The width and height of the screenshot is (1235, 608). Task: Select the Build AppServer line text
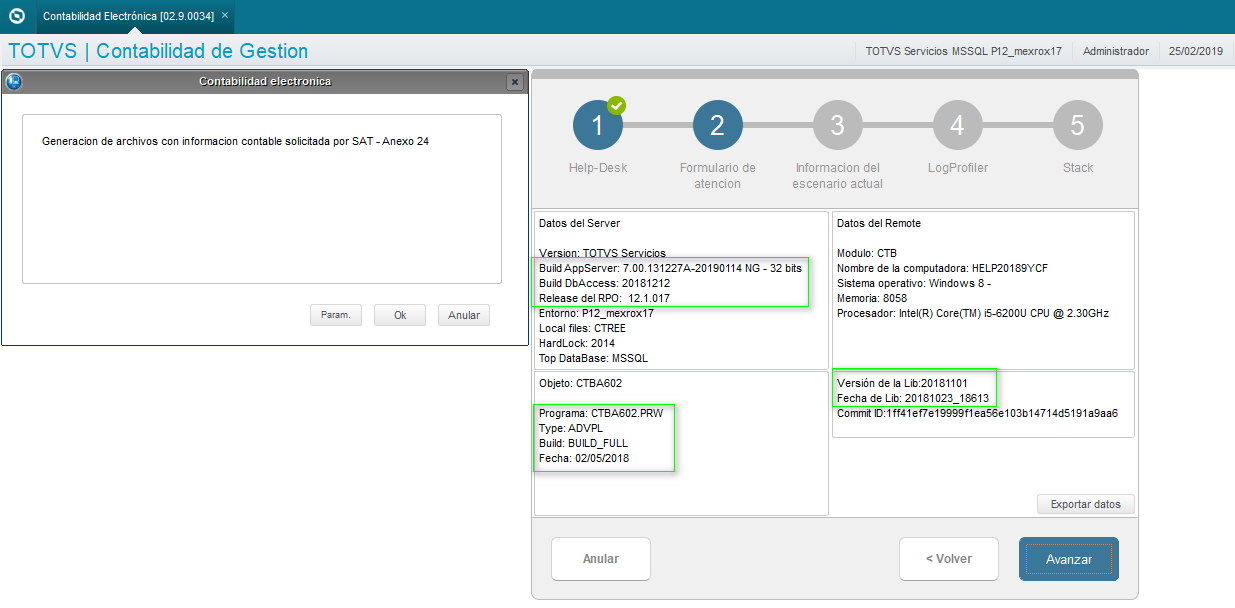670,268
